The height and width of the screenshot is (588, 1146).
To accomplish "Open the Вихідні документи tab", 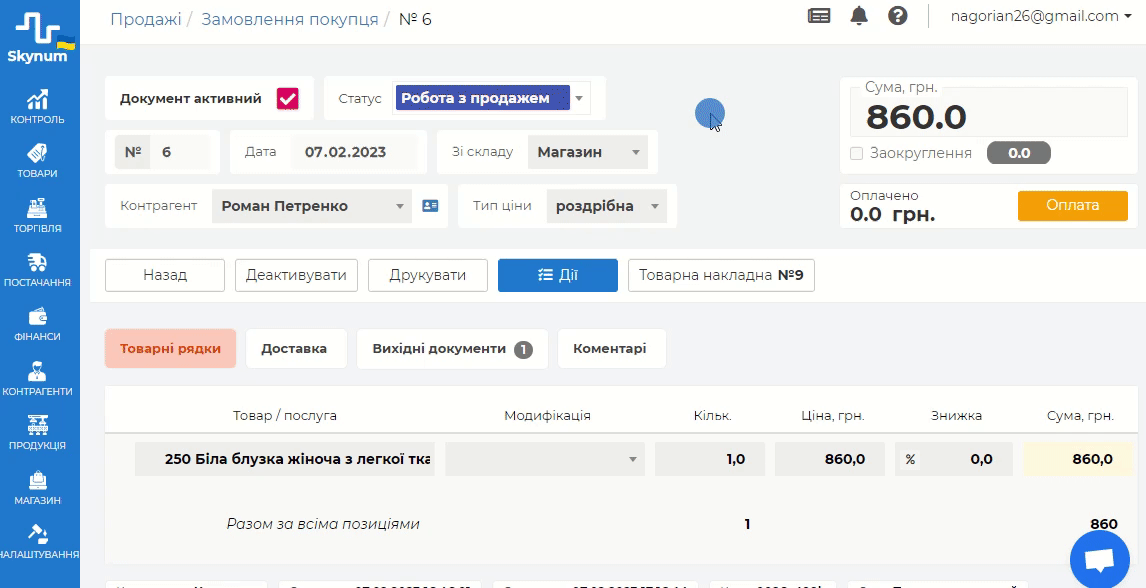I will click(x=451, y=349).
